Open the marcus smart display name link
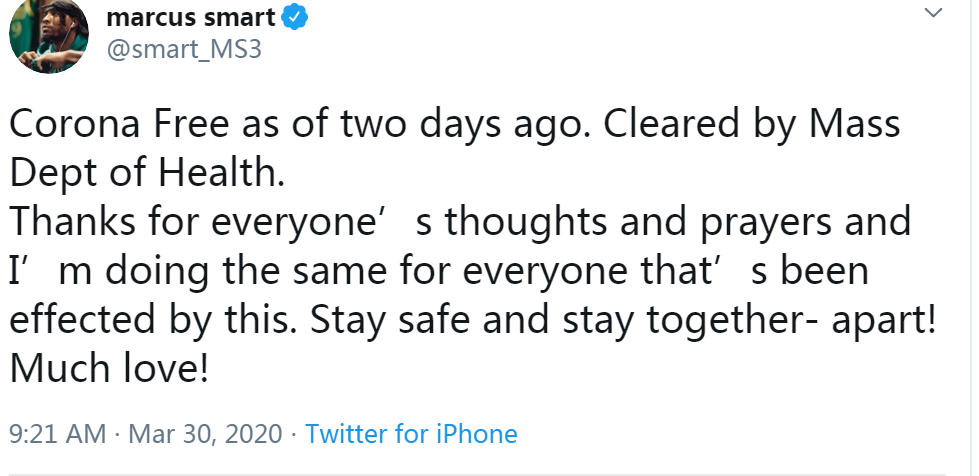 click(x=190, y=17)
